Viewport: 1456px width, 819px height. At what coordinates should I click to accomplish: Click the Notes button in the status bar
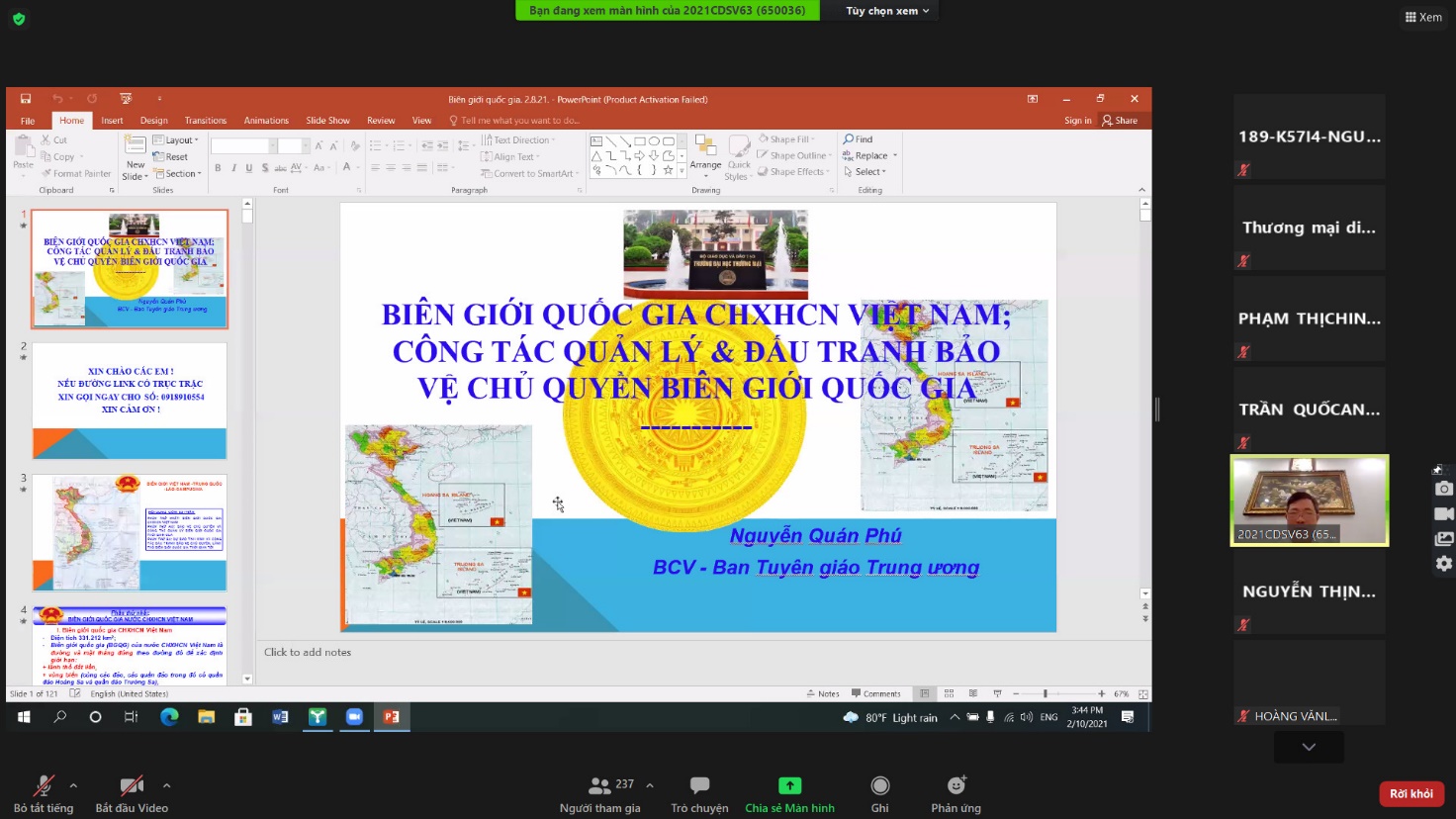point(823,693)
